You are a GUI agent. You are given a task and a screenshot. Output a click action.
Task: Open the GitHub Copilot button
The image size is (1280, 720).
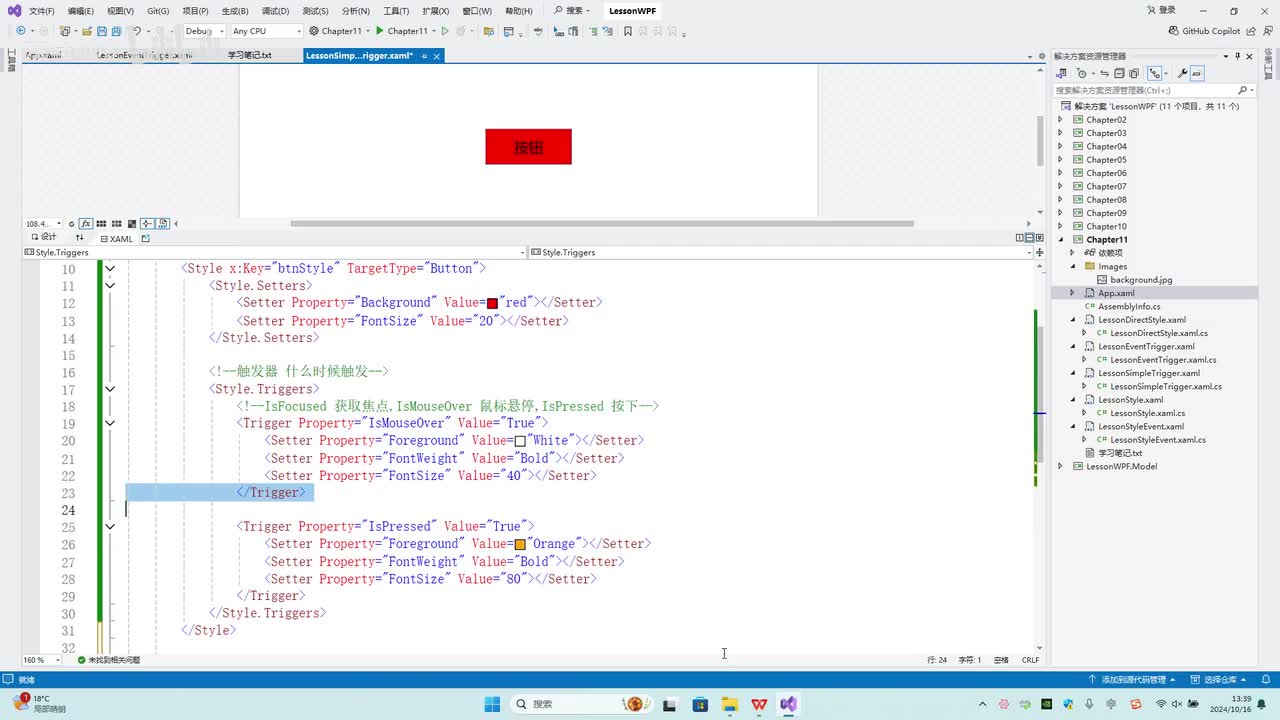tap(1205, 31)
